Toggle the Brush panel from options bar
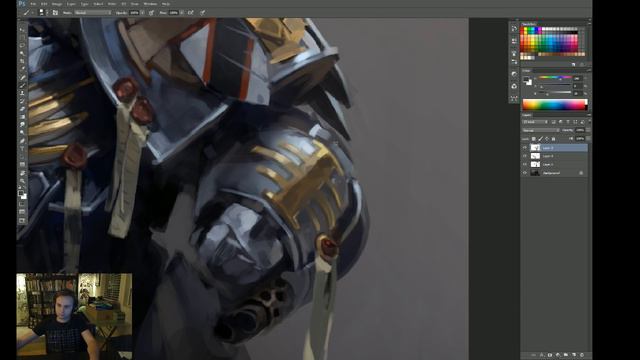This screenshot has height=360, width=640. click(55, 13)
